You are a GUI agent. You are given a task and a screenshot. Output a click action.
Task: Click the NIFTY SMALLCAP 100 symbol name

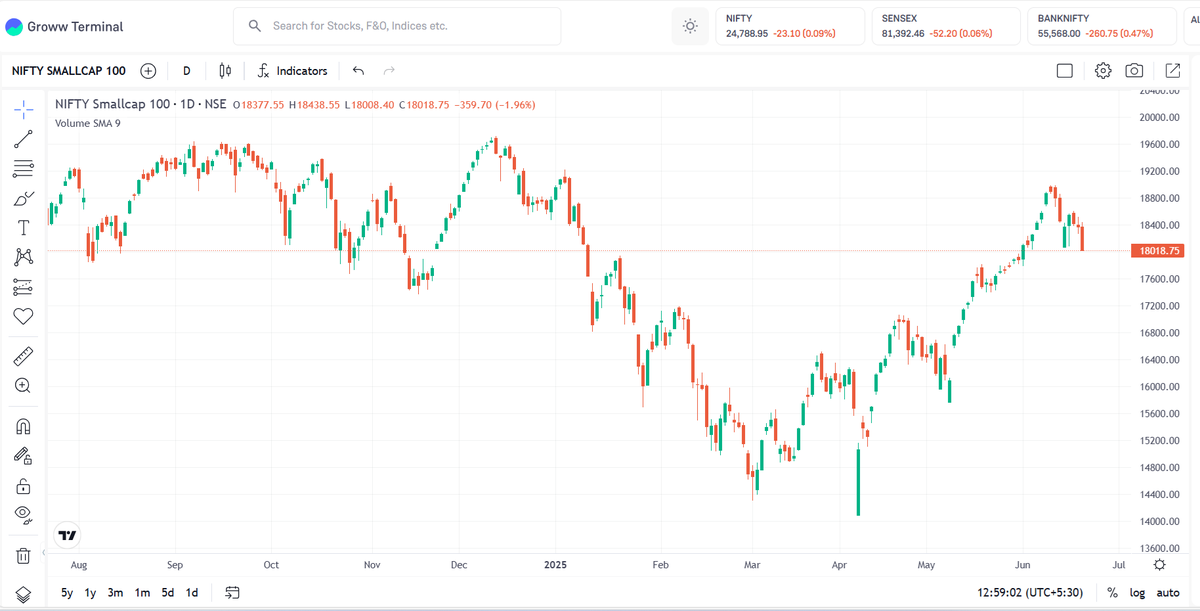click(68, 71)
